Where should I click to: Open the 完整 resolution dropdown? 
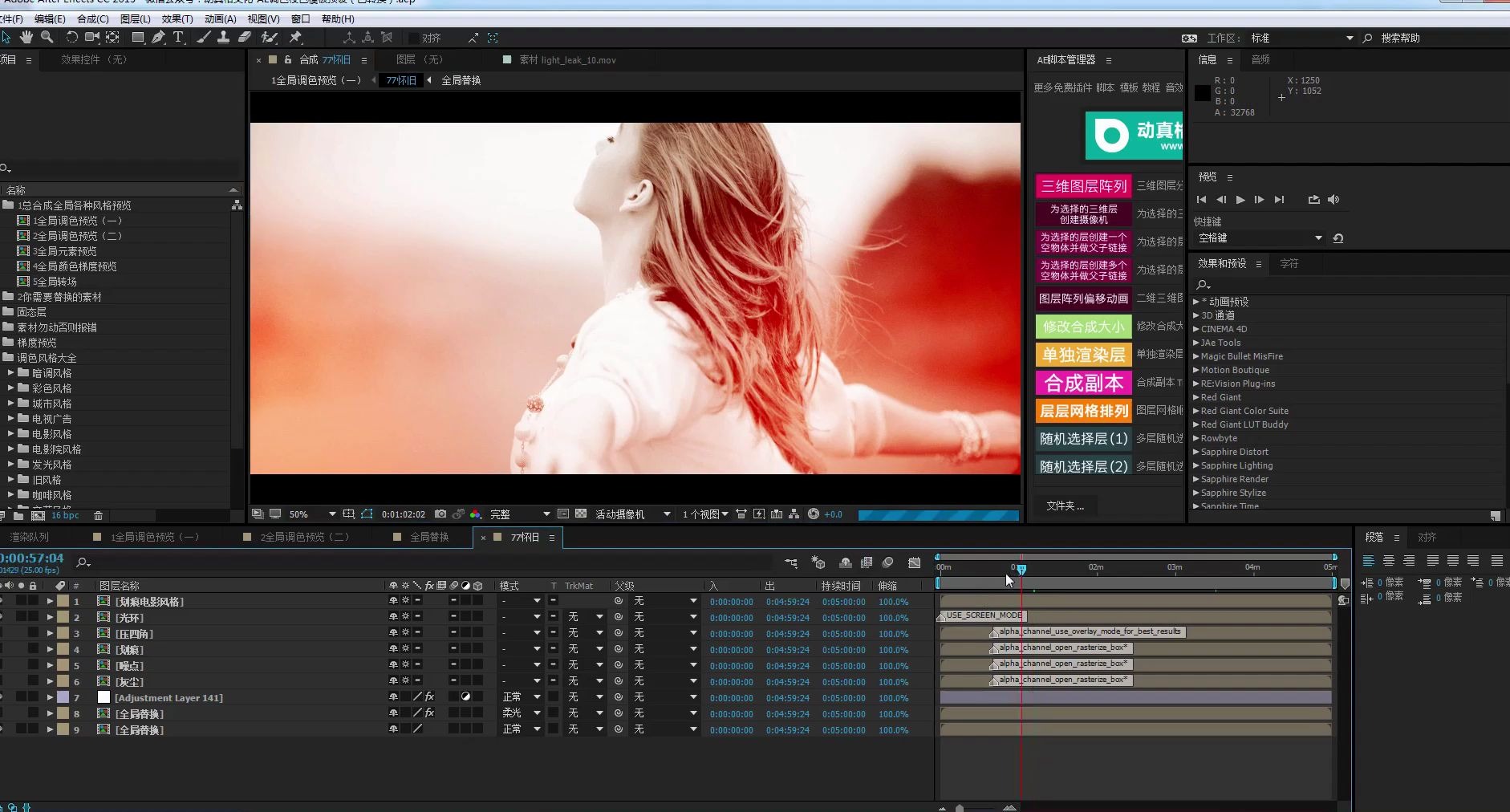[x=520, y=514]
